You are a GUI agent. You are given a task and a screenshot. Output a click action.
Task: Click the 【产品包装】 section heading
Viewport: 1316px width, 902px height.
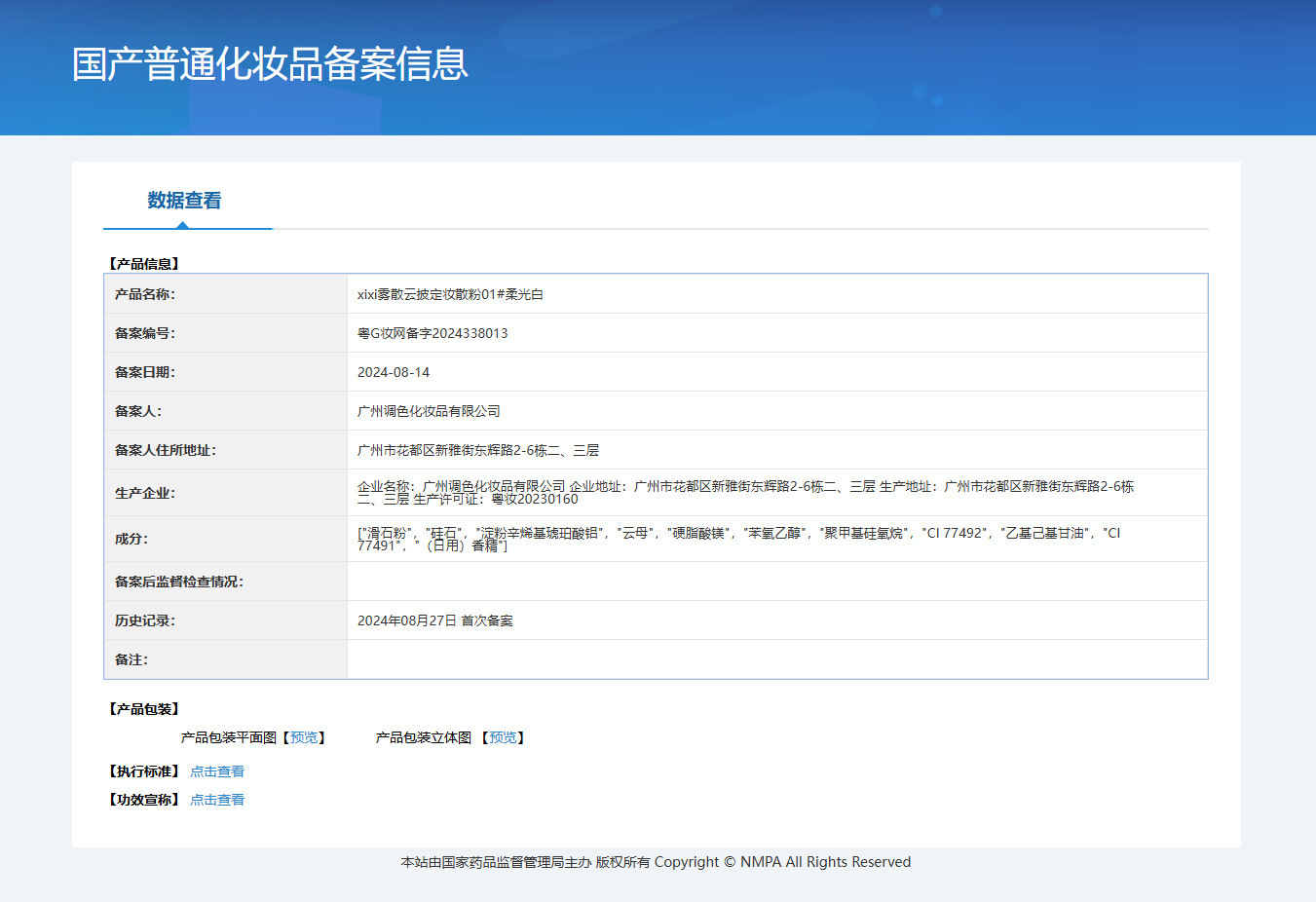pyautogui.click(x=144, y=709)
